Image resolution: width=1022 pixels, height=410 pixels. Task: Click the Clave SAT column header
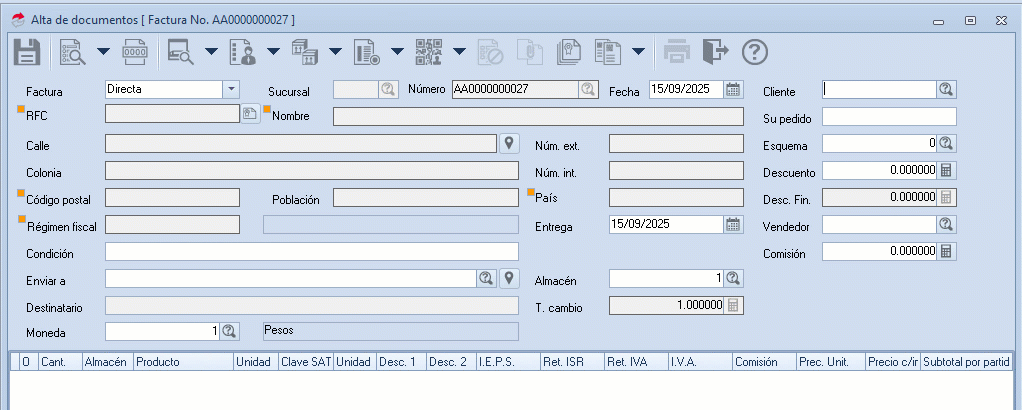[306, 362]
